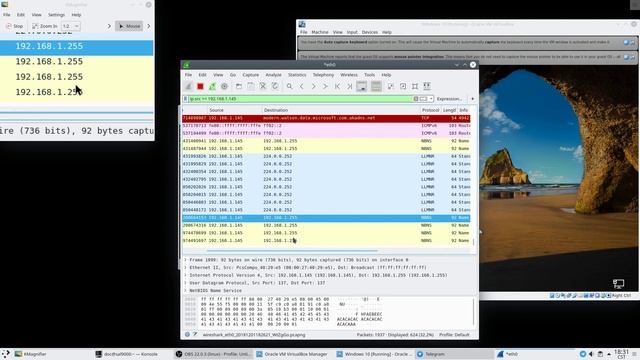The height and width of the screenshot is (360, 640).
Task: Add a filter button with plus icon
Action: tap(473, 99)
